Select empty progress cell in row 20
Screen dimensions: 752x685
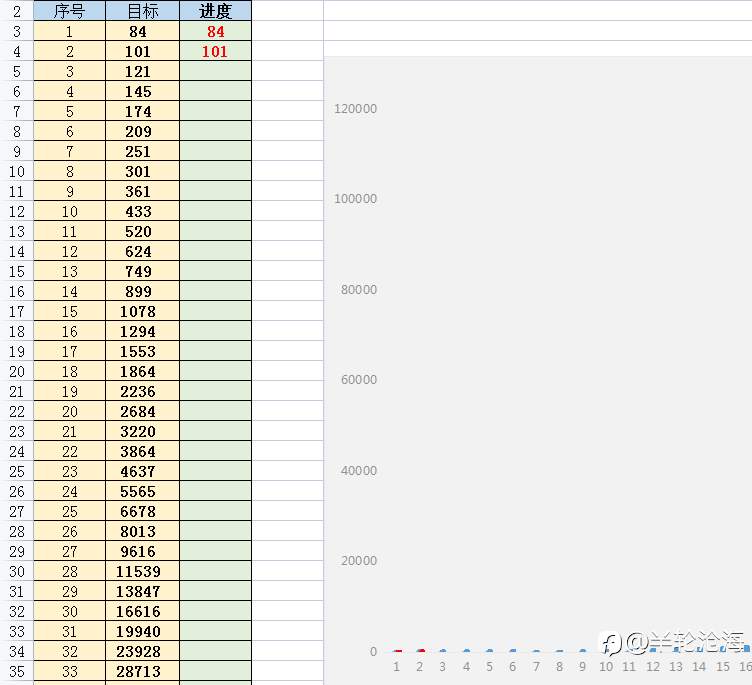(x=215, y=371)
